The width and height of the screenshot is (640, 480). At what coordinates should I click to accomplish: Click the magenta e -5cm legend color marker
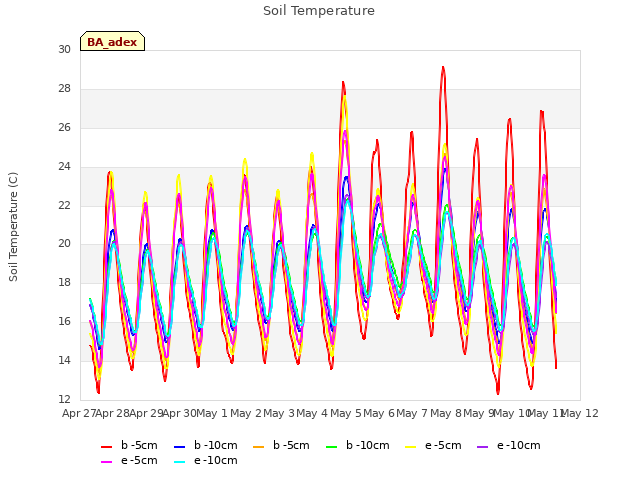(106, 462)
